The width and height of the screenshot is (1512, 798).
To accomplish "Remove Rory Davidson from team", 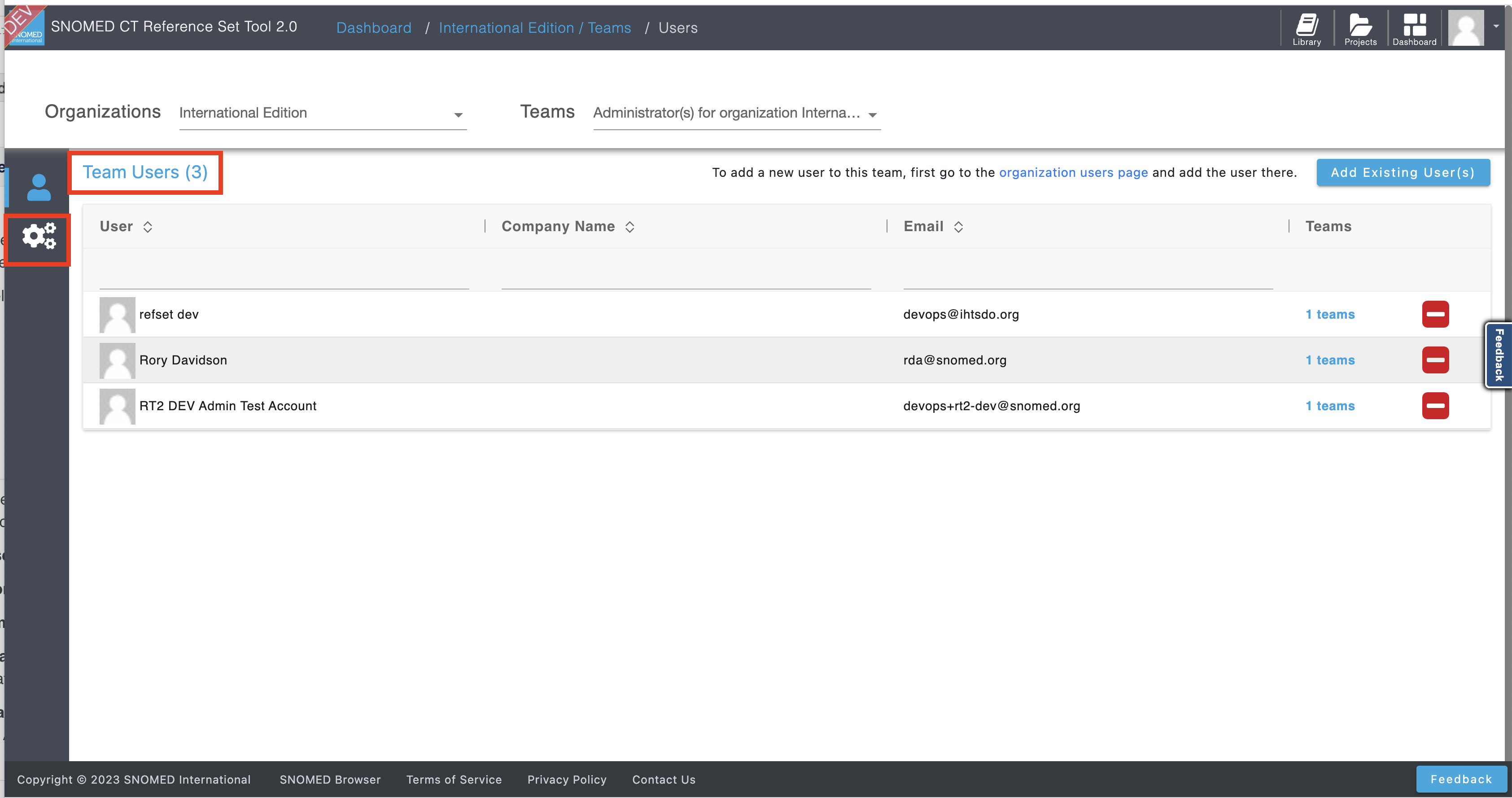I will click(x=1435, y=360).
